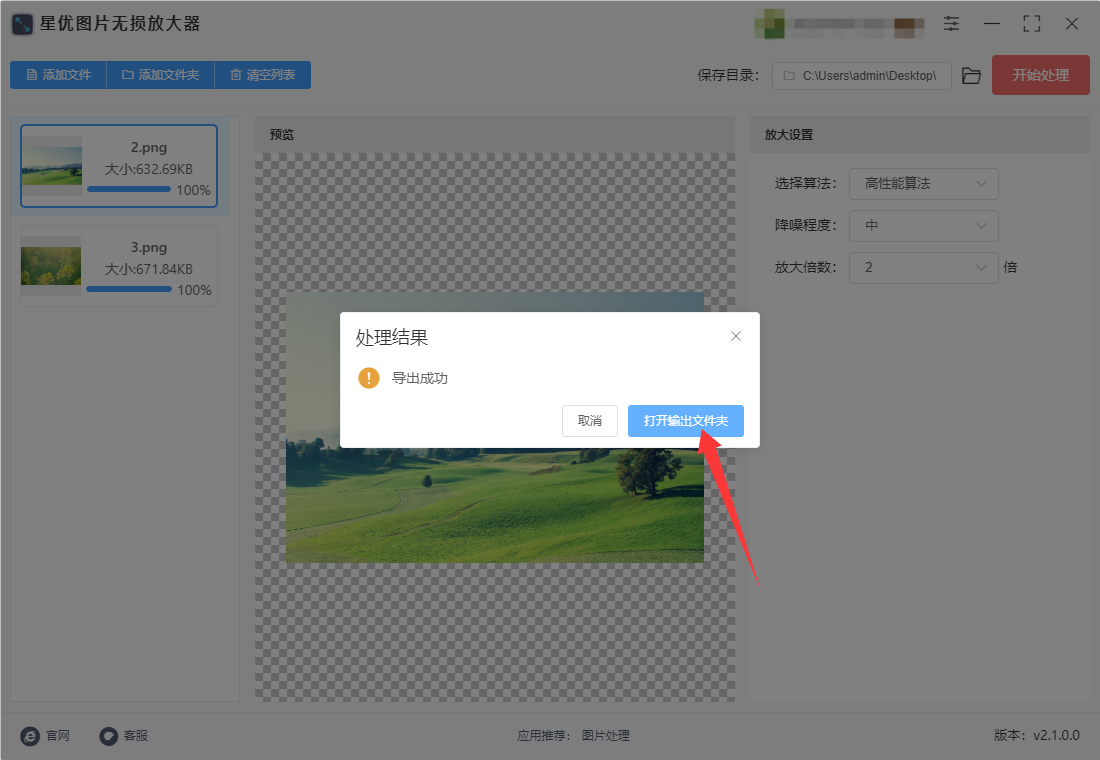This screenshot has height=760, width=1100.
Task: Click the app logo icon in title bar
Action: pyautogui.click(x=22, y=25)
